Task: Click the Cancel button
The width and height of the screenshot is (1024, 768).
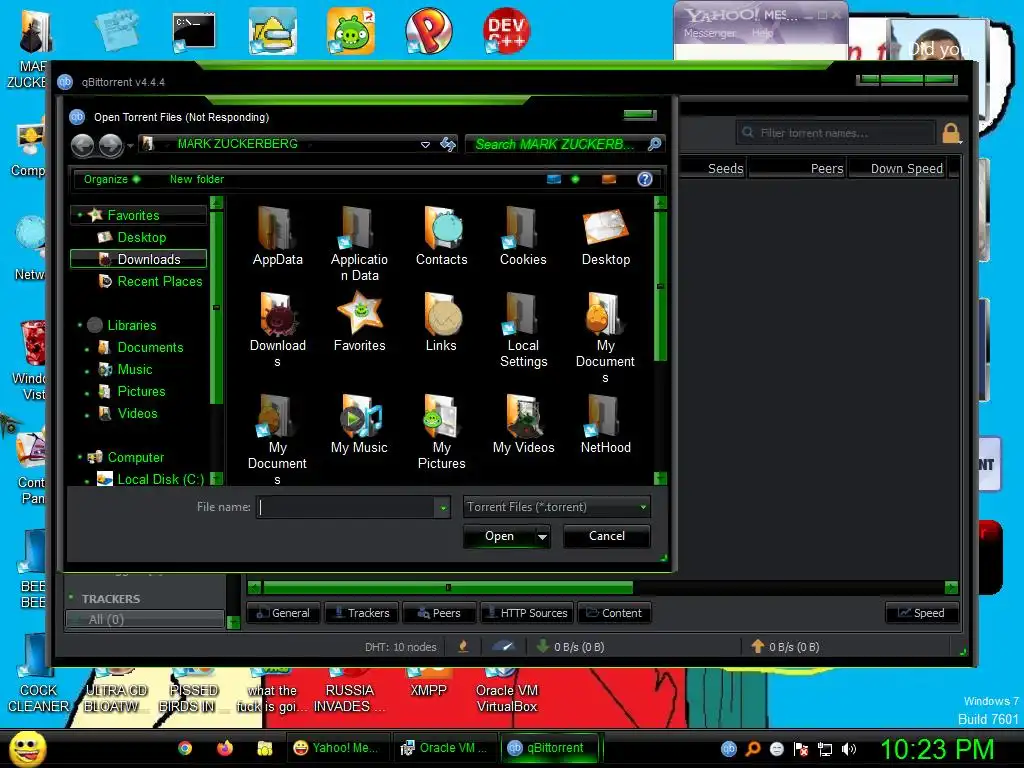Action: click(x=607, y=536)
